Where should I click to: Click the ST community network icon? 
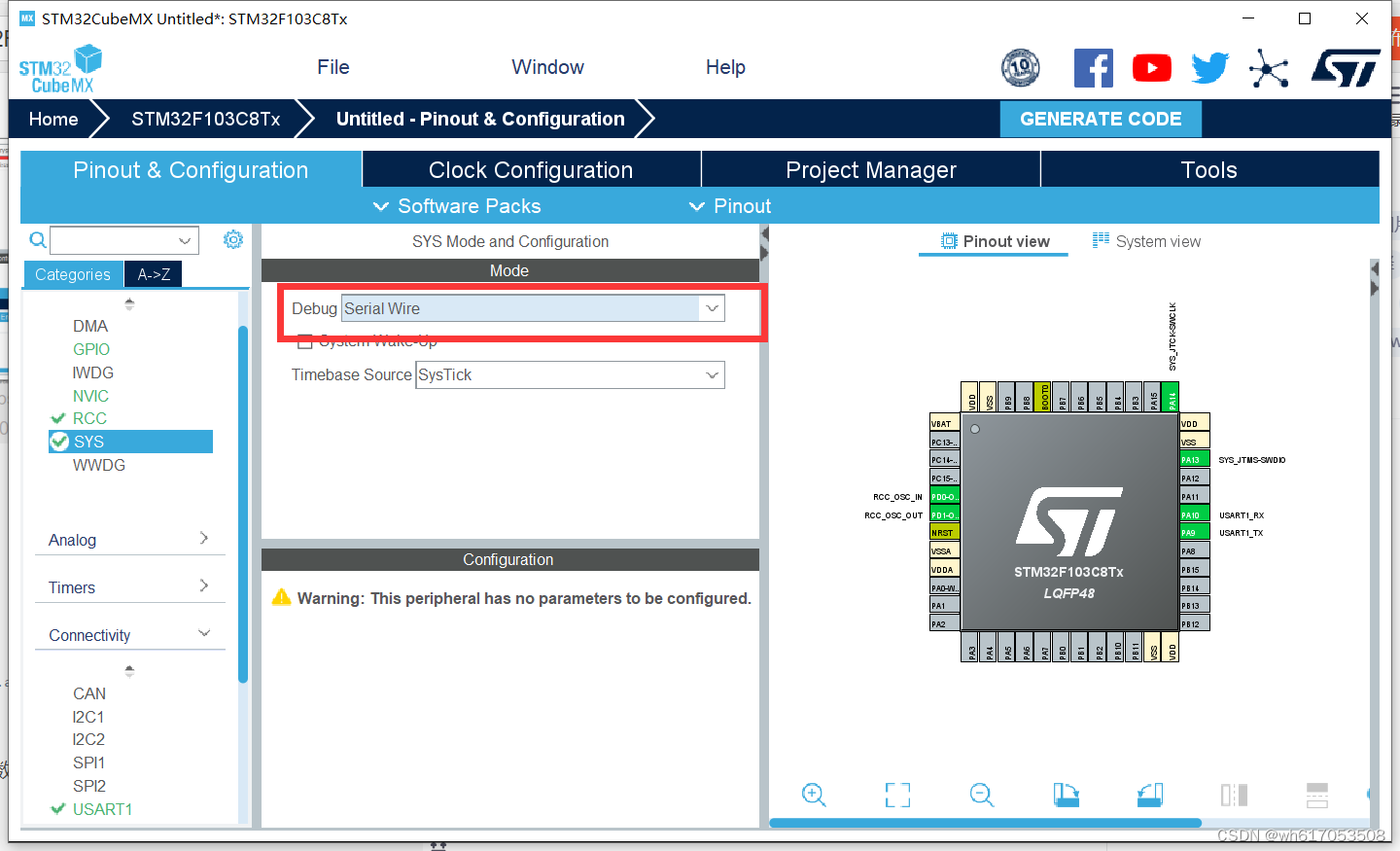tap(1269, 68)
